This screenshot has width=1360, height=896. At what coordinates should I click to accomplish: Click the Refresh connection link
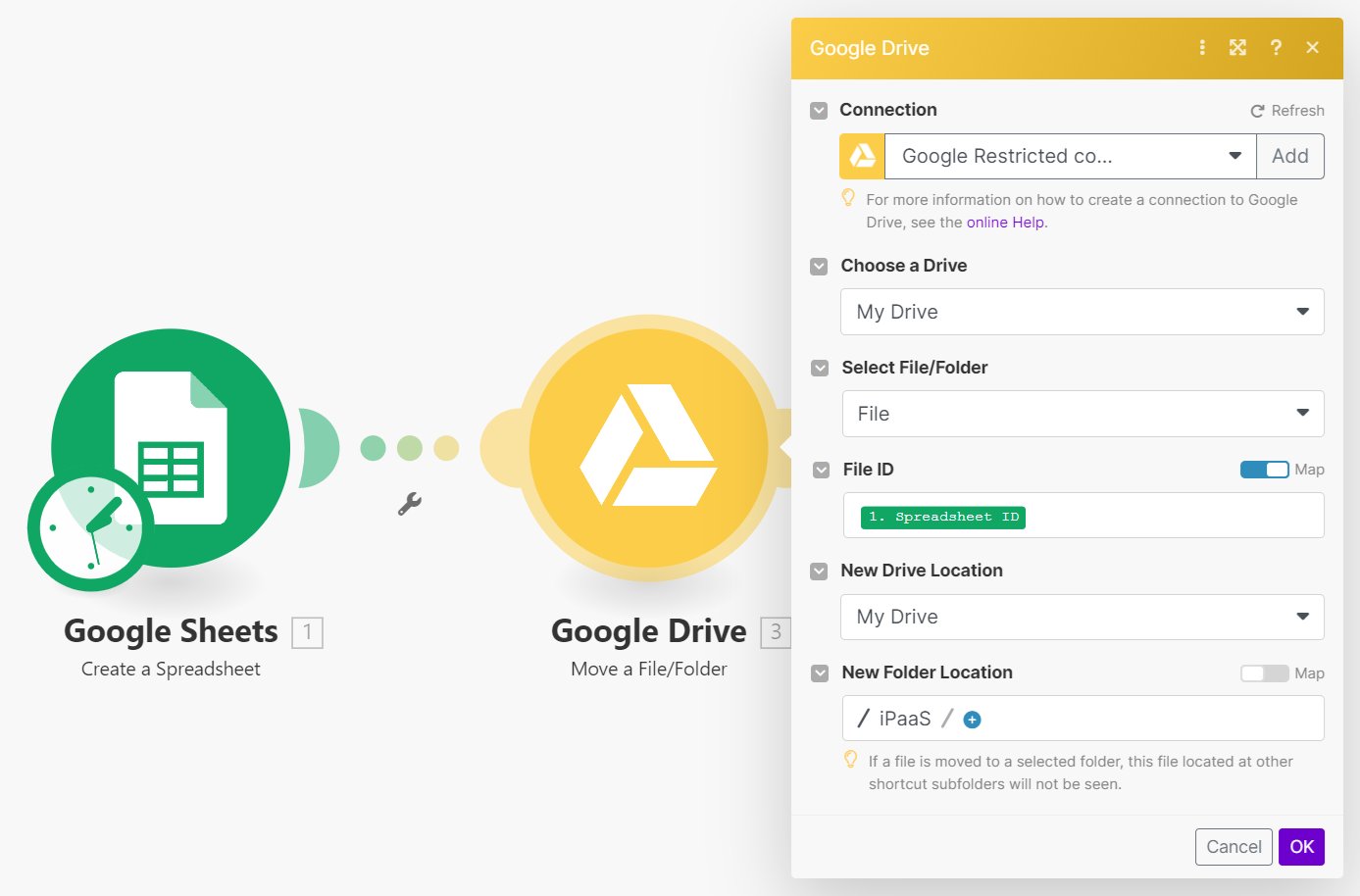point(1287,111)
